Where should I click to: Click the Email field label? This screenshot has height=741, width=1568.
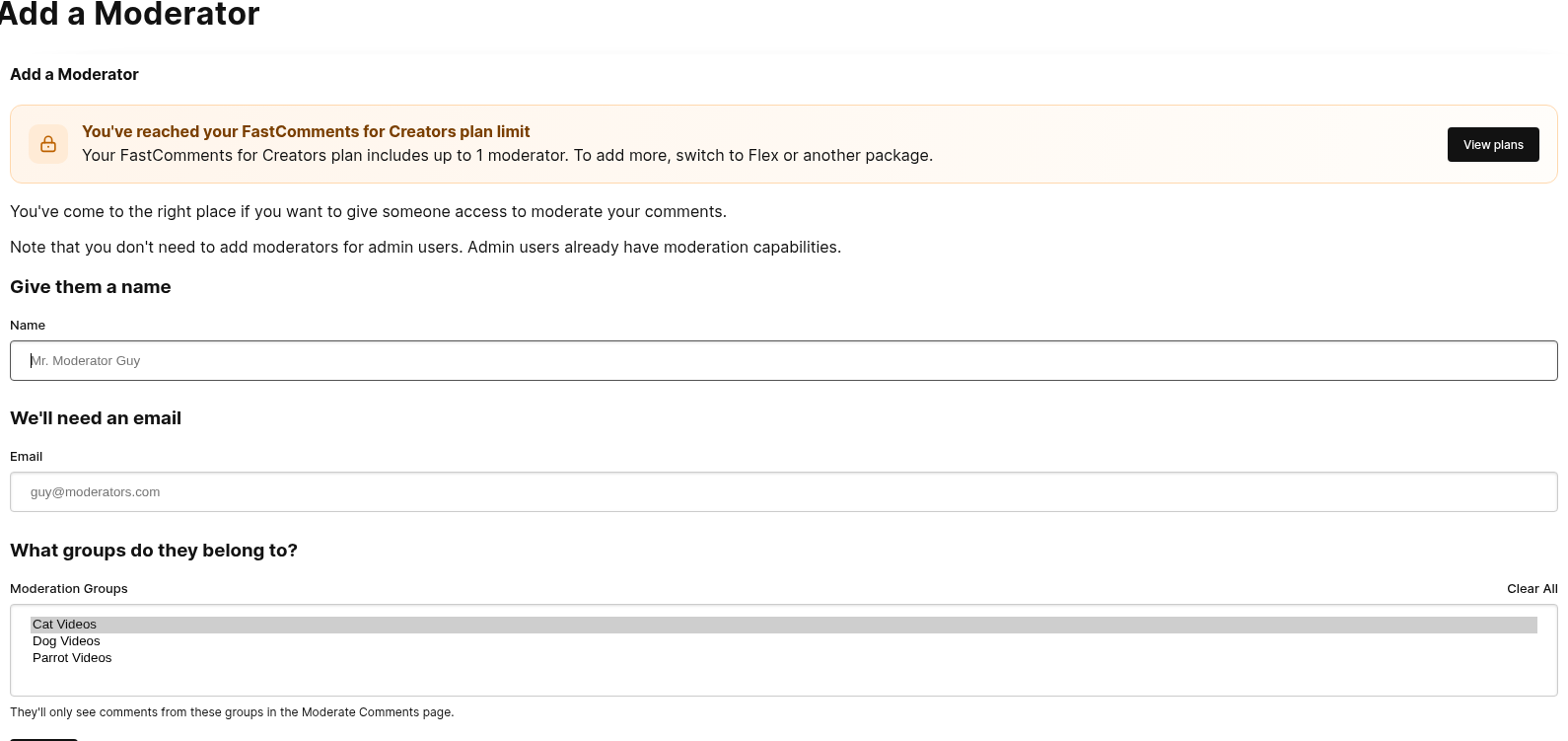27,457
